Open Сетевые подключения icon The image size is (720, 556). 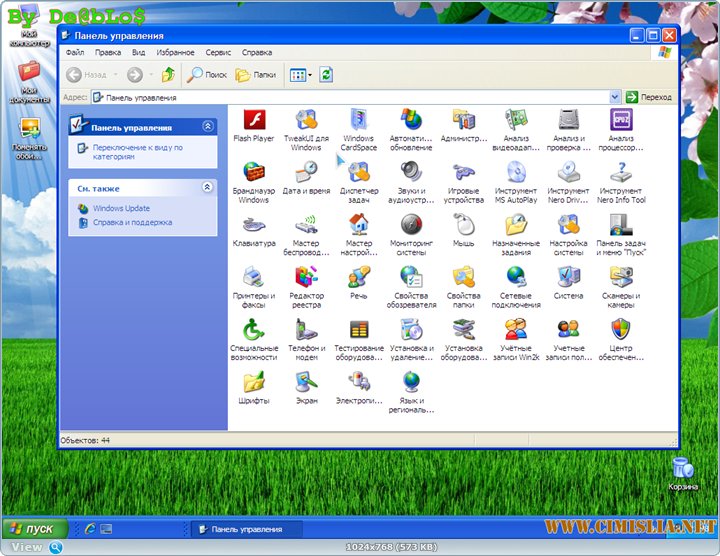point(516,277)
